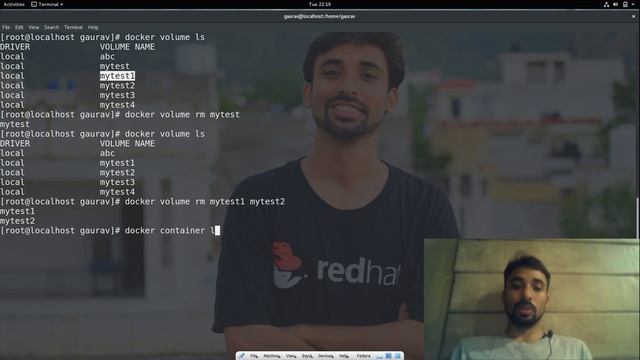Open the terminal Edit menu

(x=19, y=27)
